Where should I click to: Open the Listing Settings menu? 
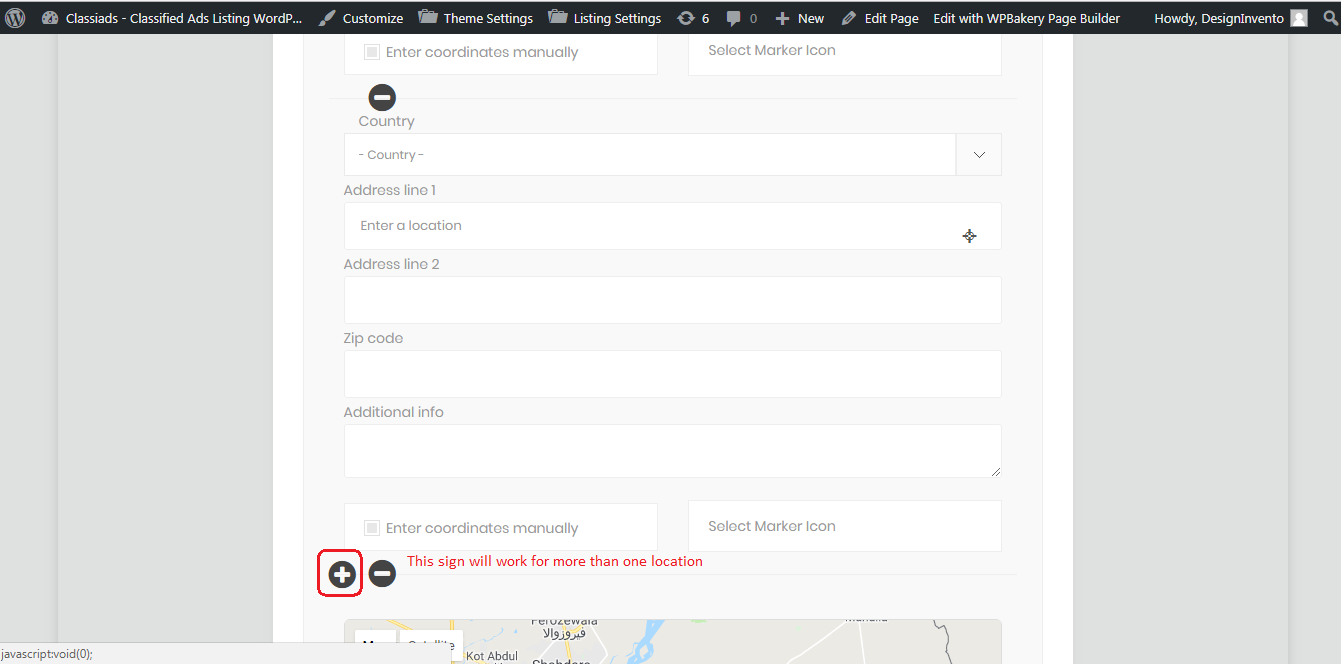point(605,18)
